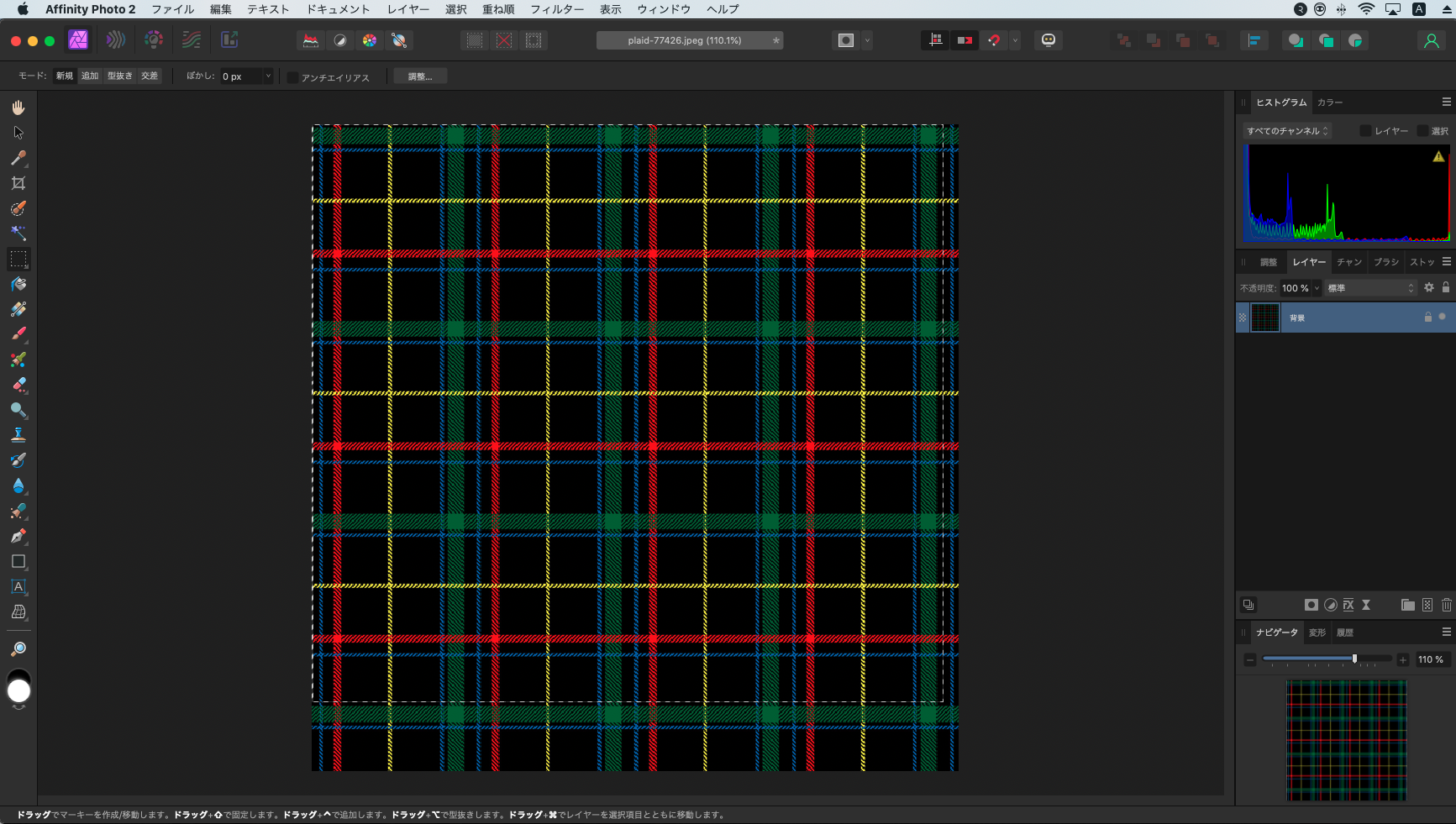Screen dimensions: 1456x824
Task: Open the quick mask options dropdown arrow
Action: click(x=867, y=40)
